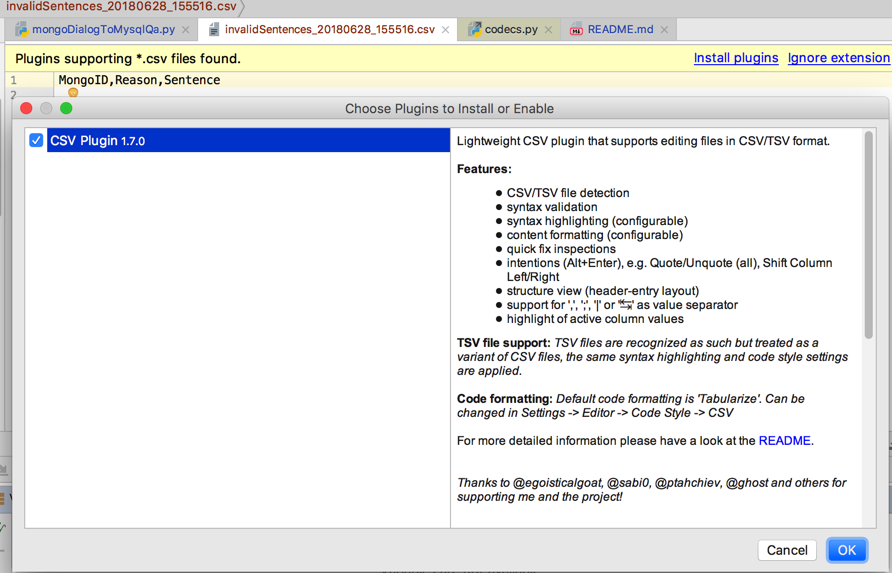Click the 'Code formatting:' label
Image resolution: width=892 pixels, height=573 pixels.
pyautogui.click(x=505, y=399)
